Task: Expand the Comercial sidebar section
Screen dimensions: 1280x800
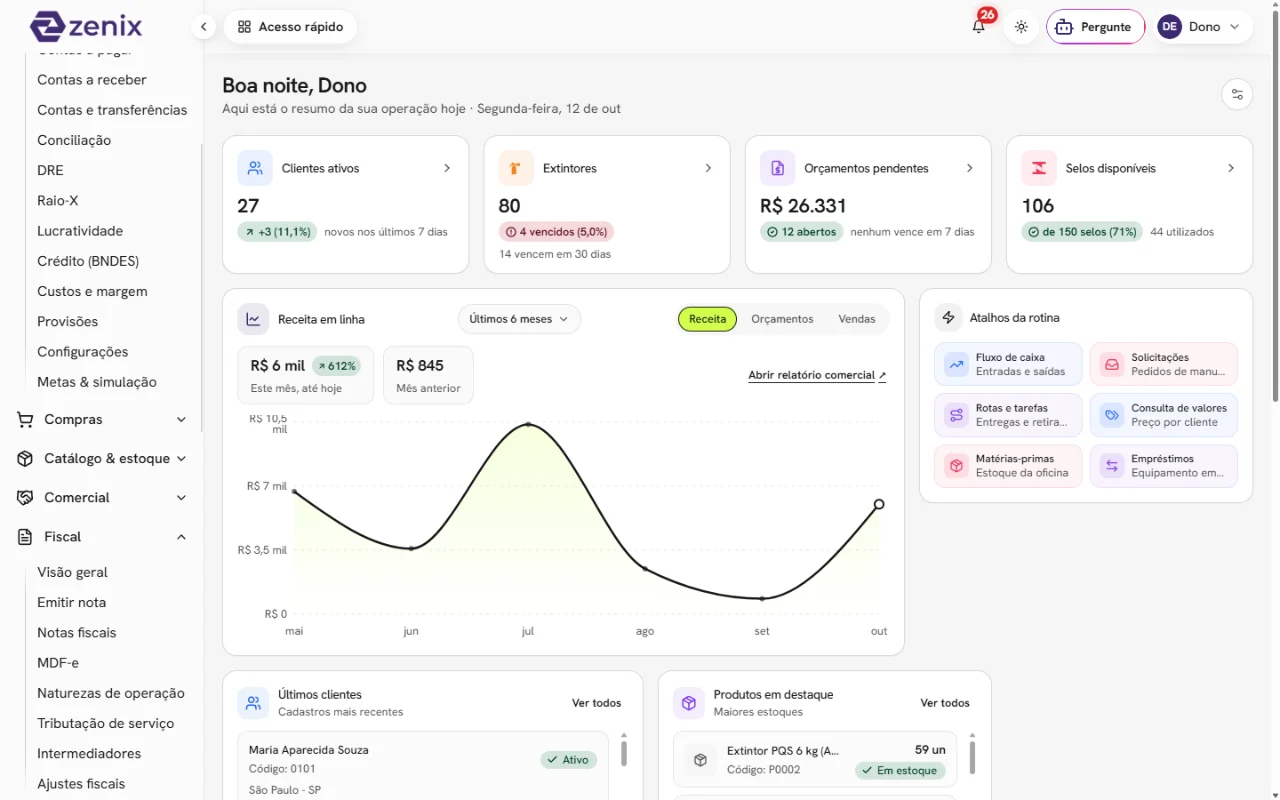Action: point(102,498)
